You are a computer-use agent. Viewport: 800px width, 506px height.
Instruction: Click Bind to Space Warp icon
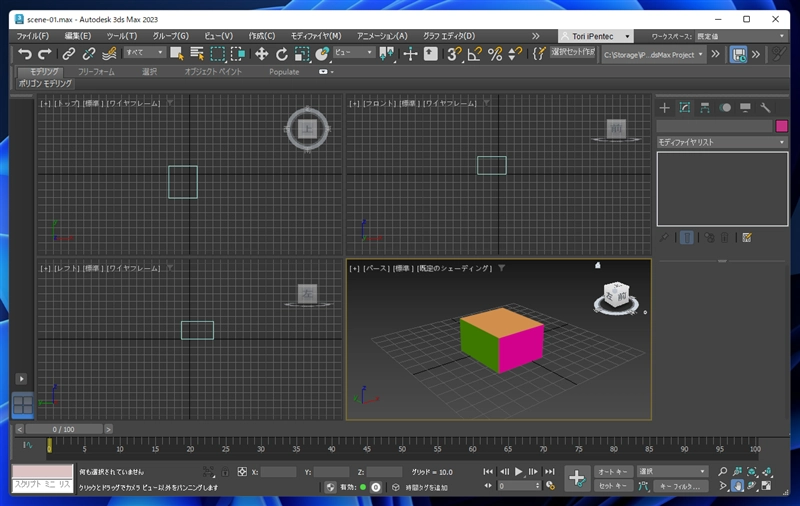[x=109, y=54]
